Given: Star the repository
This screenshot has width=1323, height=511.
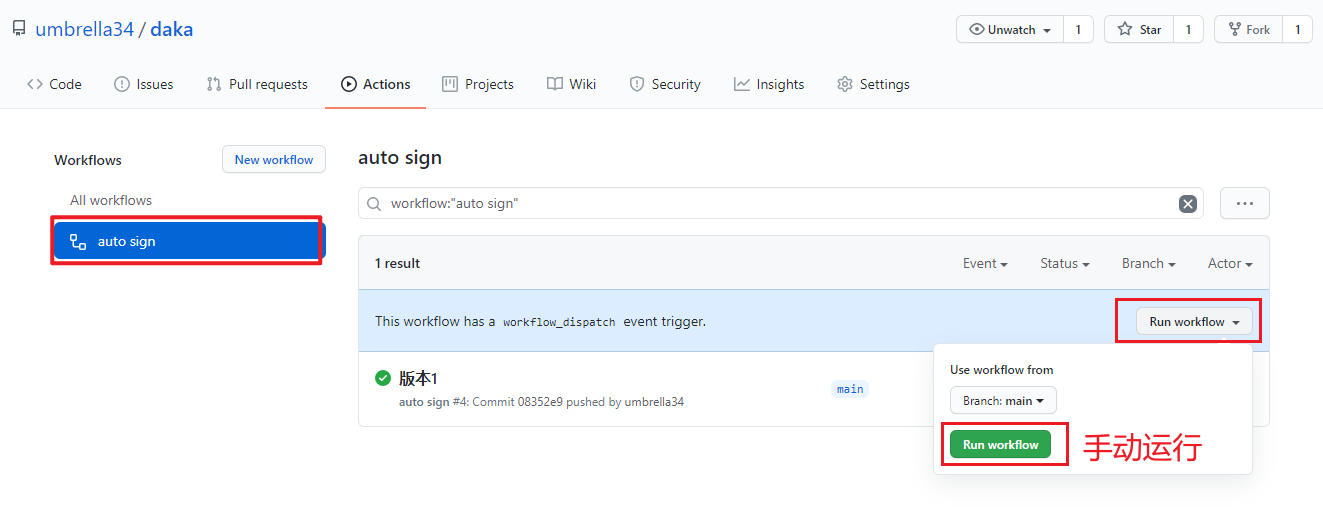Looking at the screenshot, I should tap(1139, 30).
